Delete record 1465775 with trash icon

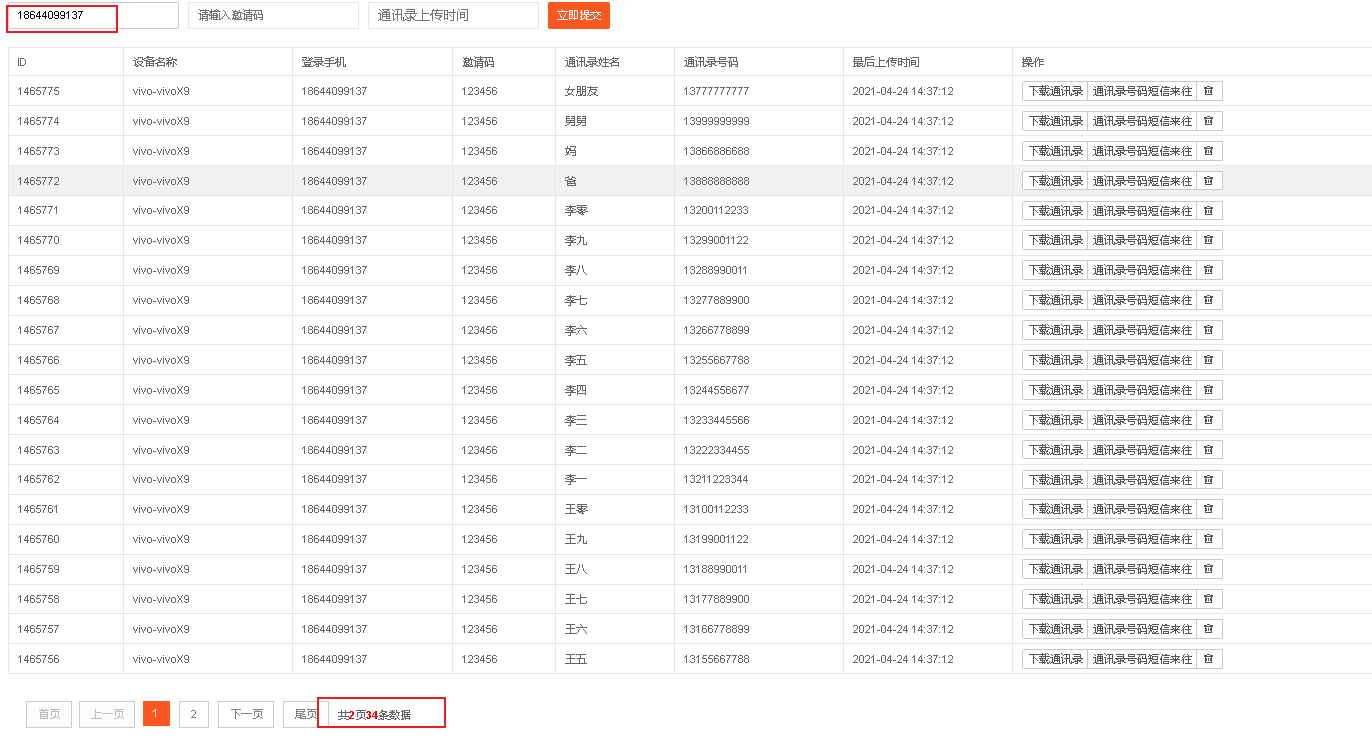click(1209, 91)
